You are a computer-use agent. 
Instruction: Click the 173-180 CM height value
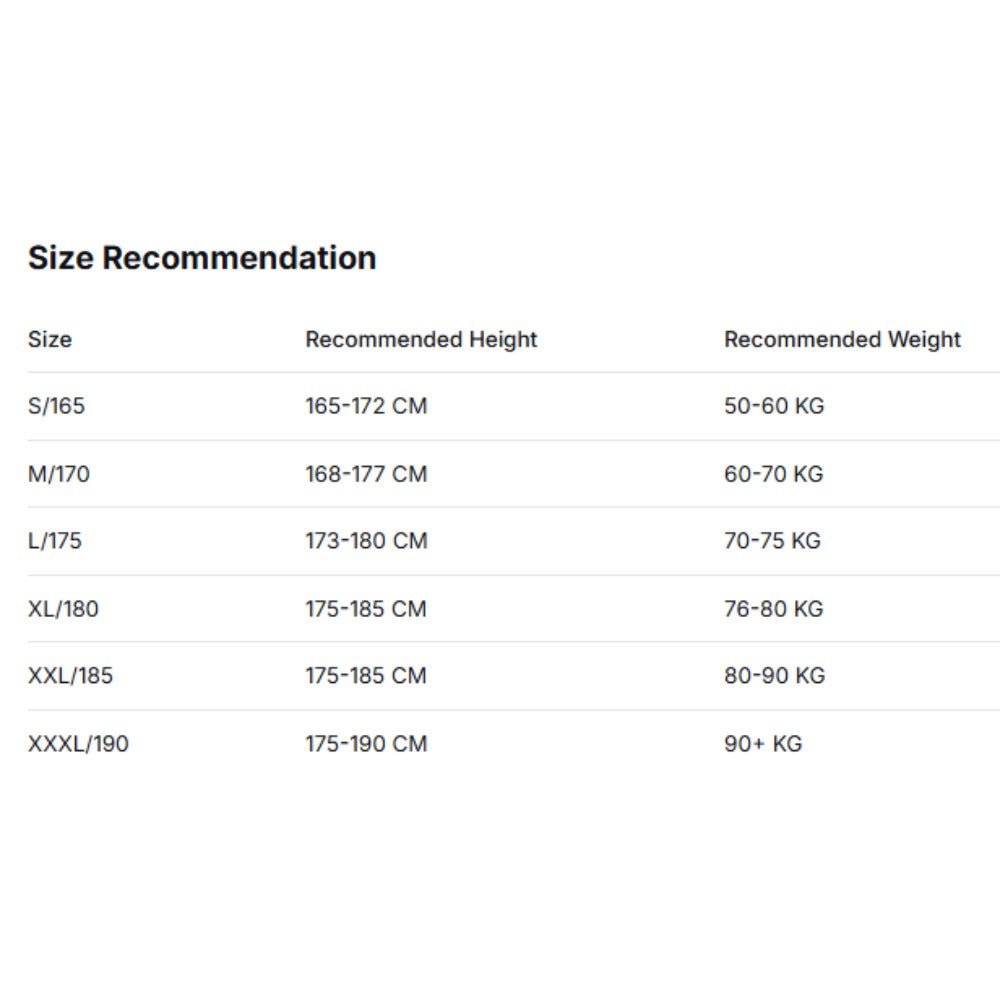click(x=366, y=541)
